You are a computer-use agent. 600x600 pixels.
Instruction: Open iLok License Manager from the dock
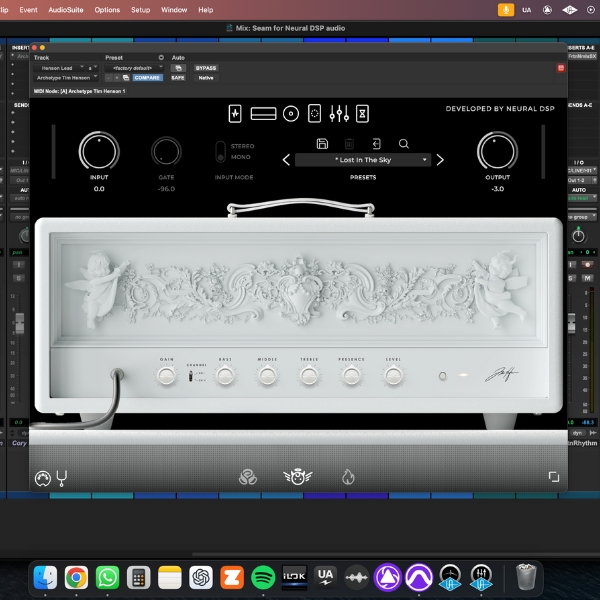pos(294,577)
